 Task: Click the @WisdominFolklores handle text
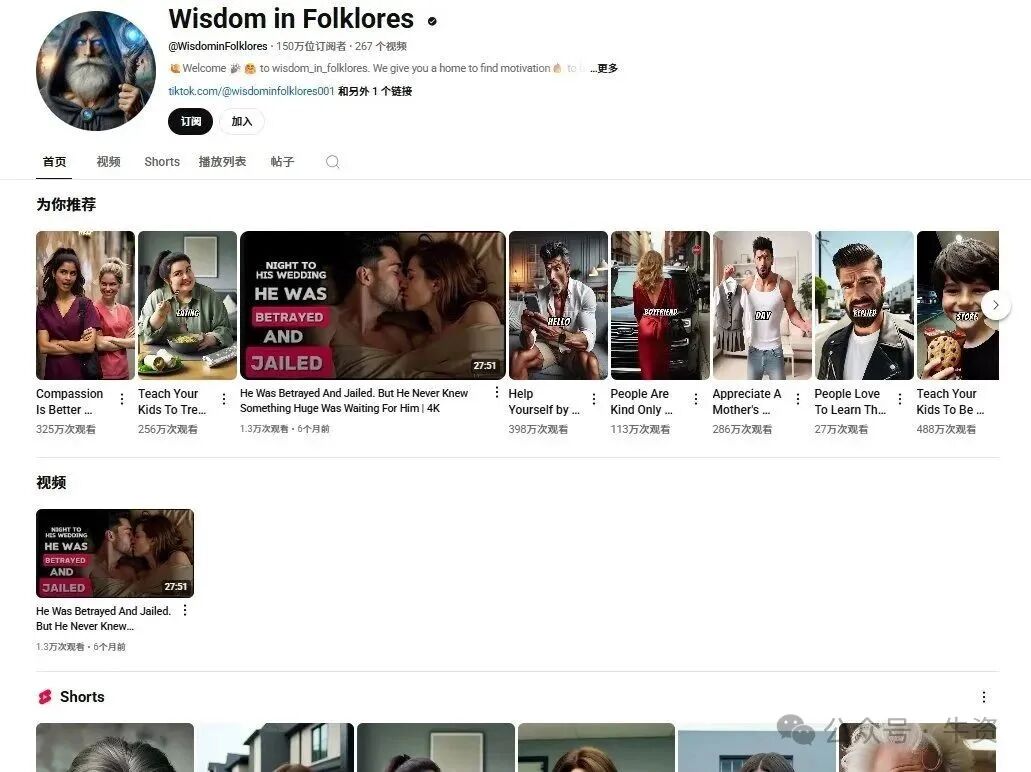tap(218, 46)
